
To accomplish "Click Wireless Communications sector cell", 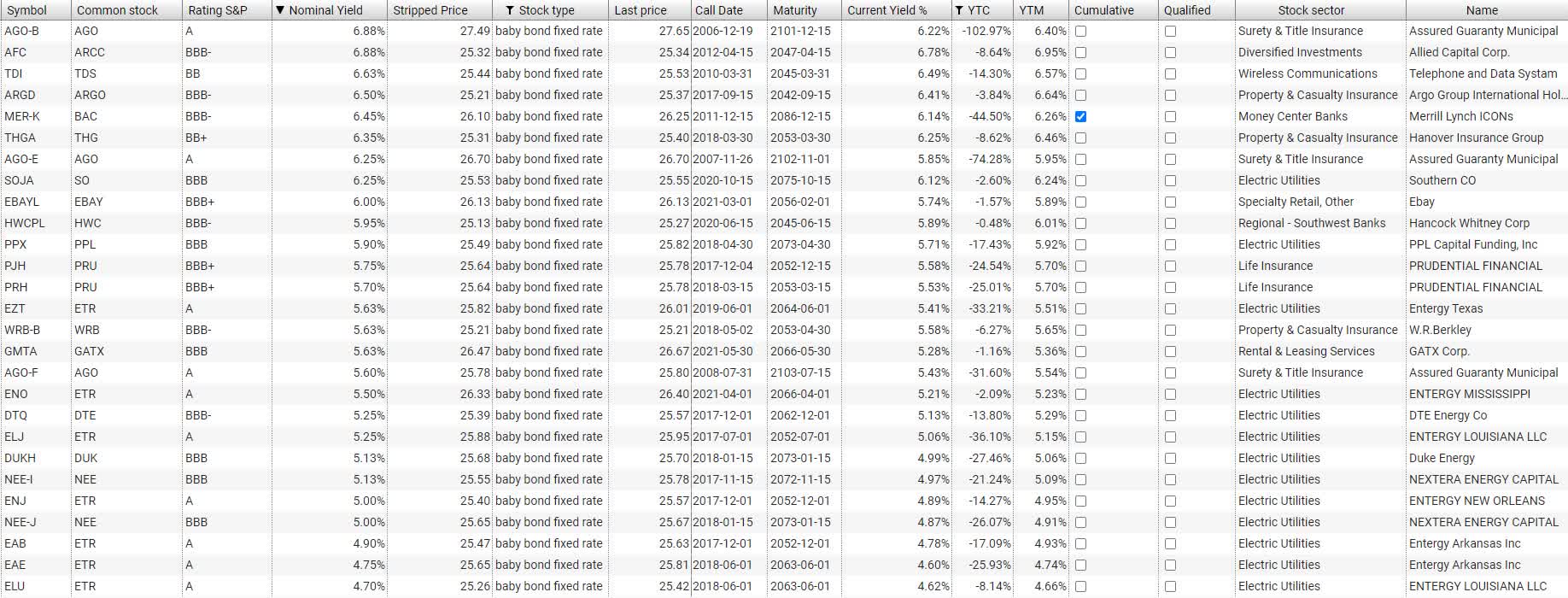I will click(x=1320, y=73).
